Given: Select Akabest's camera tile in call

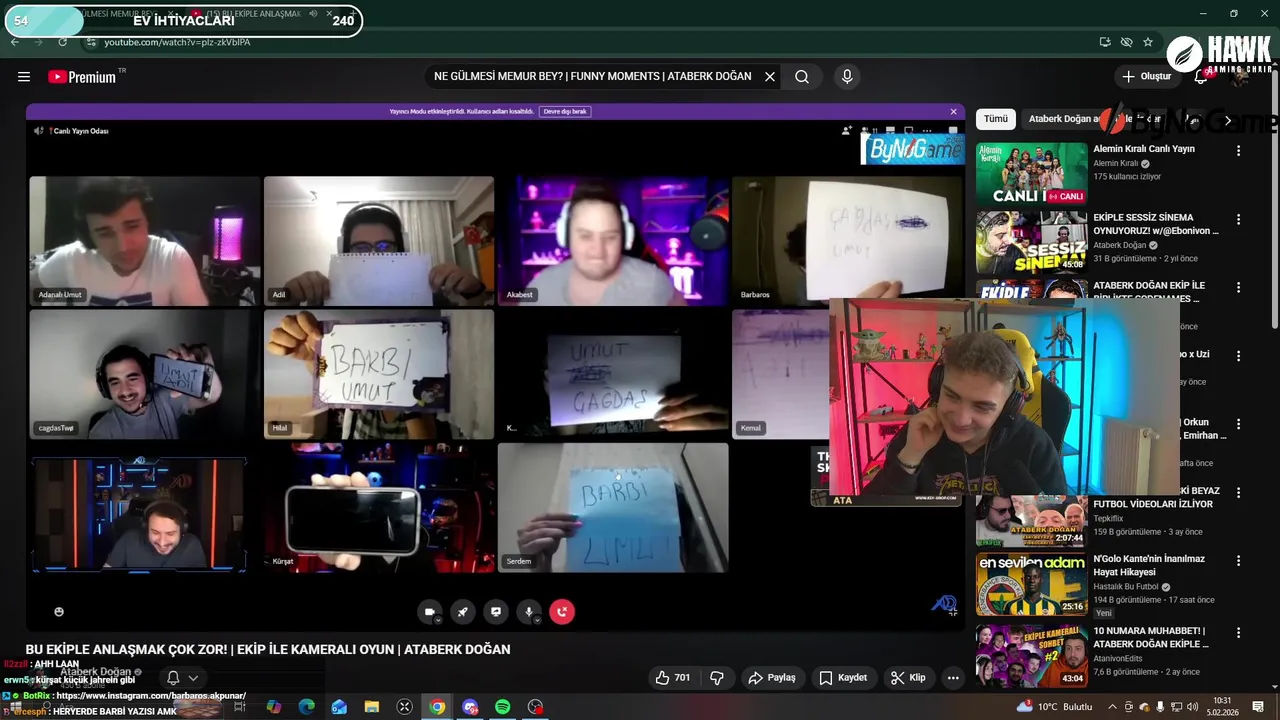Looking at the screenshot, I should [x=613, y=241].
